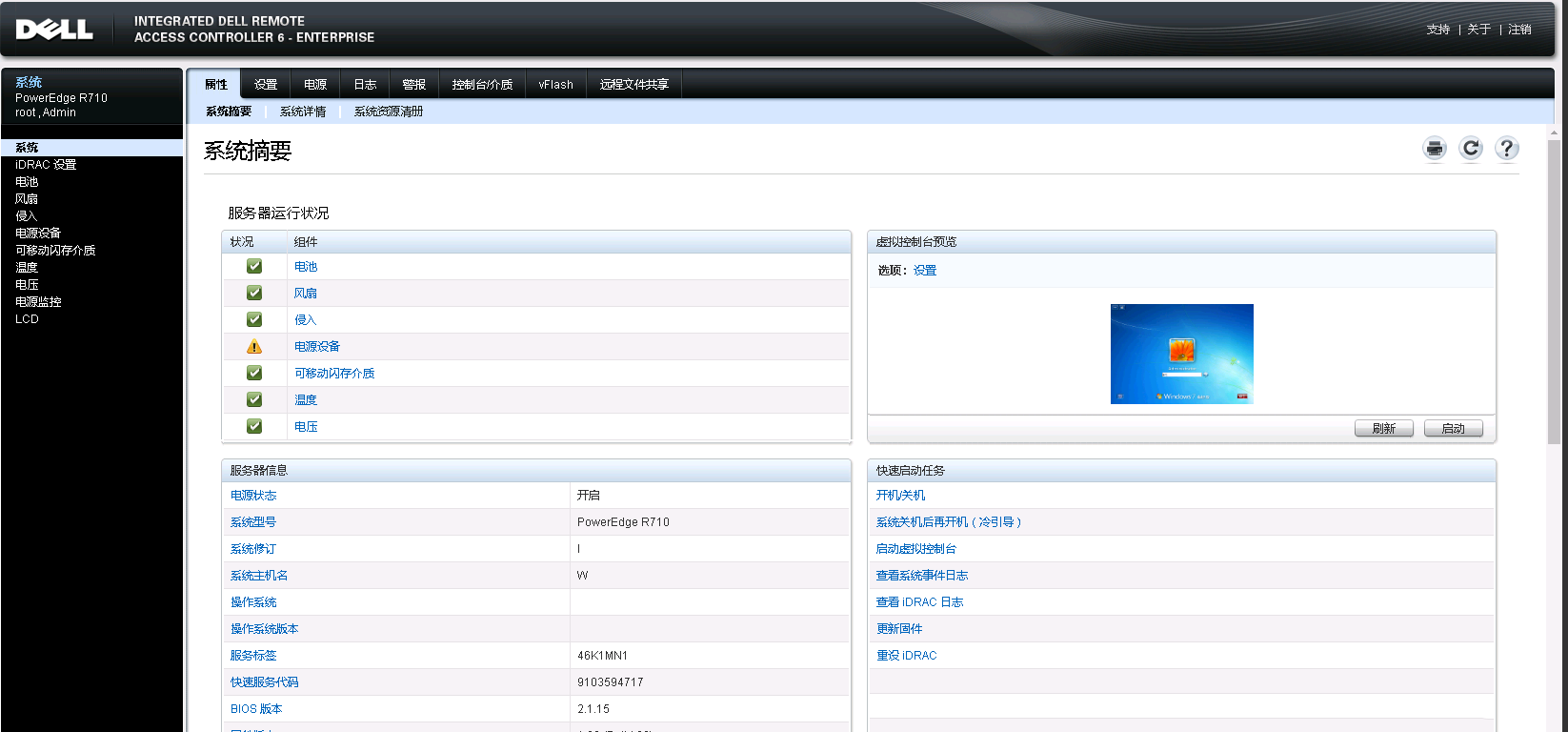Click 查看系统事件日志 link
The image size is (1568, 732).
pos(922,576)
